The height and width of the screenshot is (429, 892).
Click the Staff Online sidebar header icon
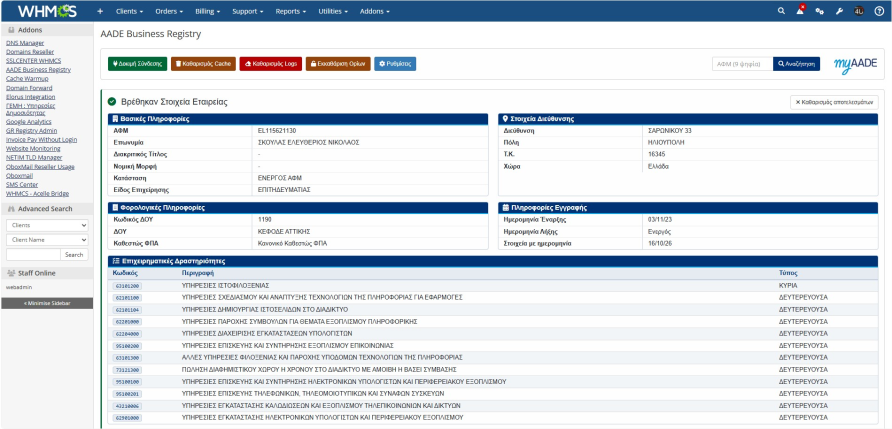click(x=11, y=273)
